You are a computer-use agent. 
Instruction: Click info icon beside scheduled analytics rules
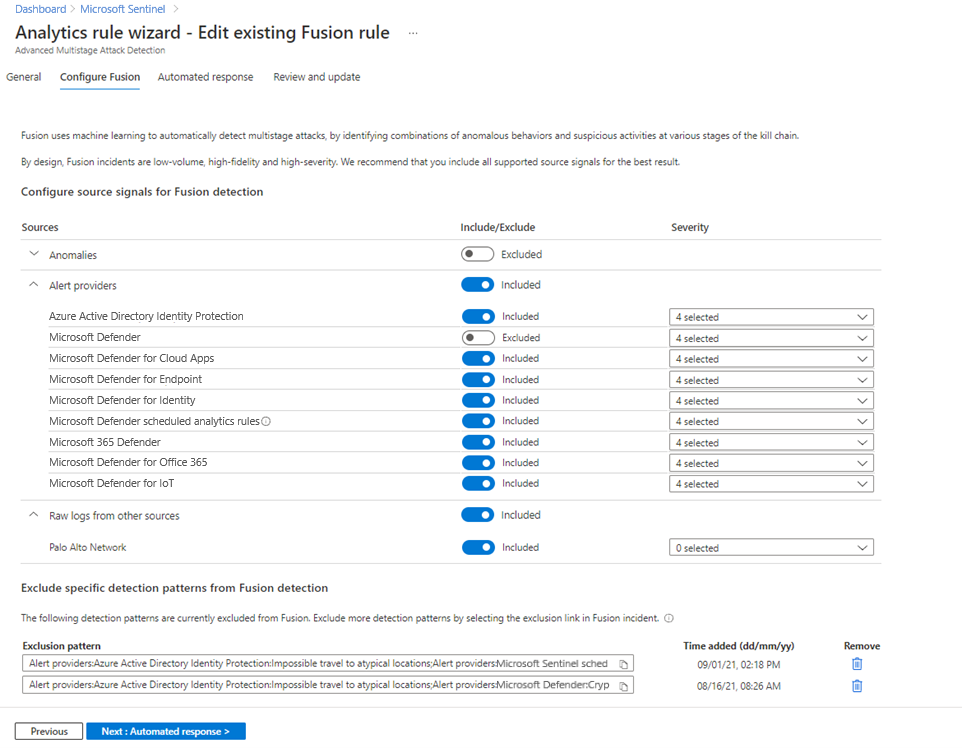tap(266, 421)
